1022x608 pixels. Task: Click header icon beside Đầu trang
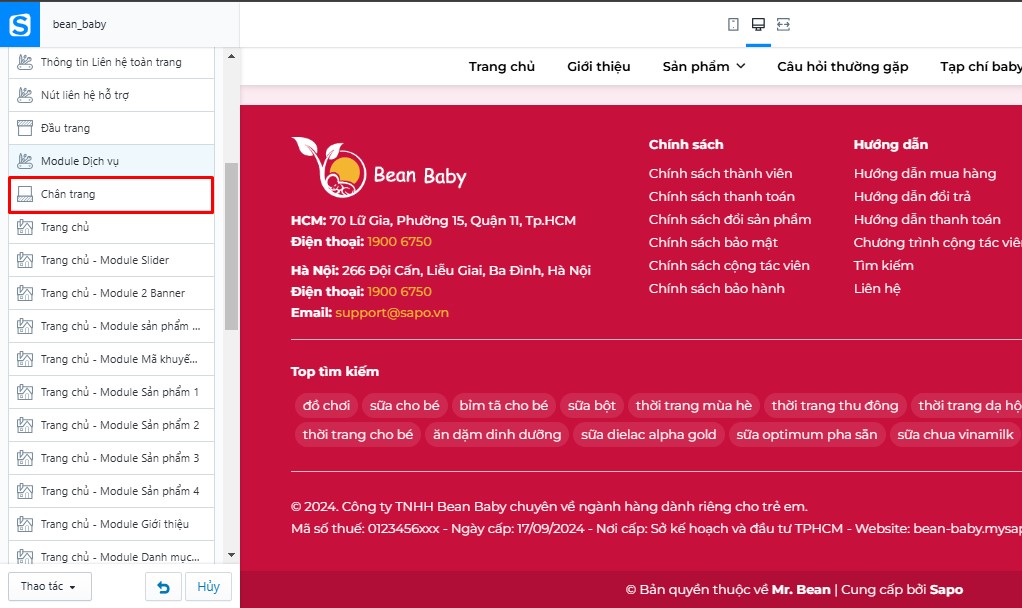25,128
